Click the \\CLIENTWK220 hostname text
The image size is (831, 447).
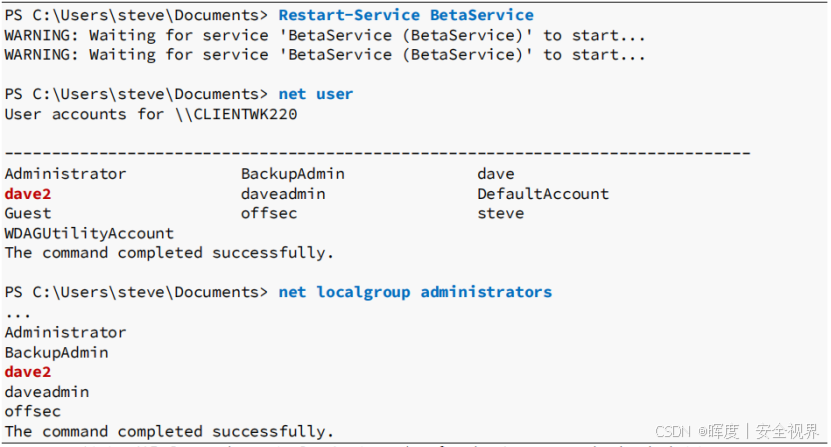[236, 115]
